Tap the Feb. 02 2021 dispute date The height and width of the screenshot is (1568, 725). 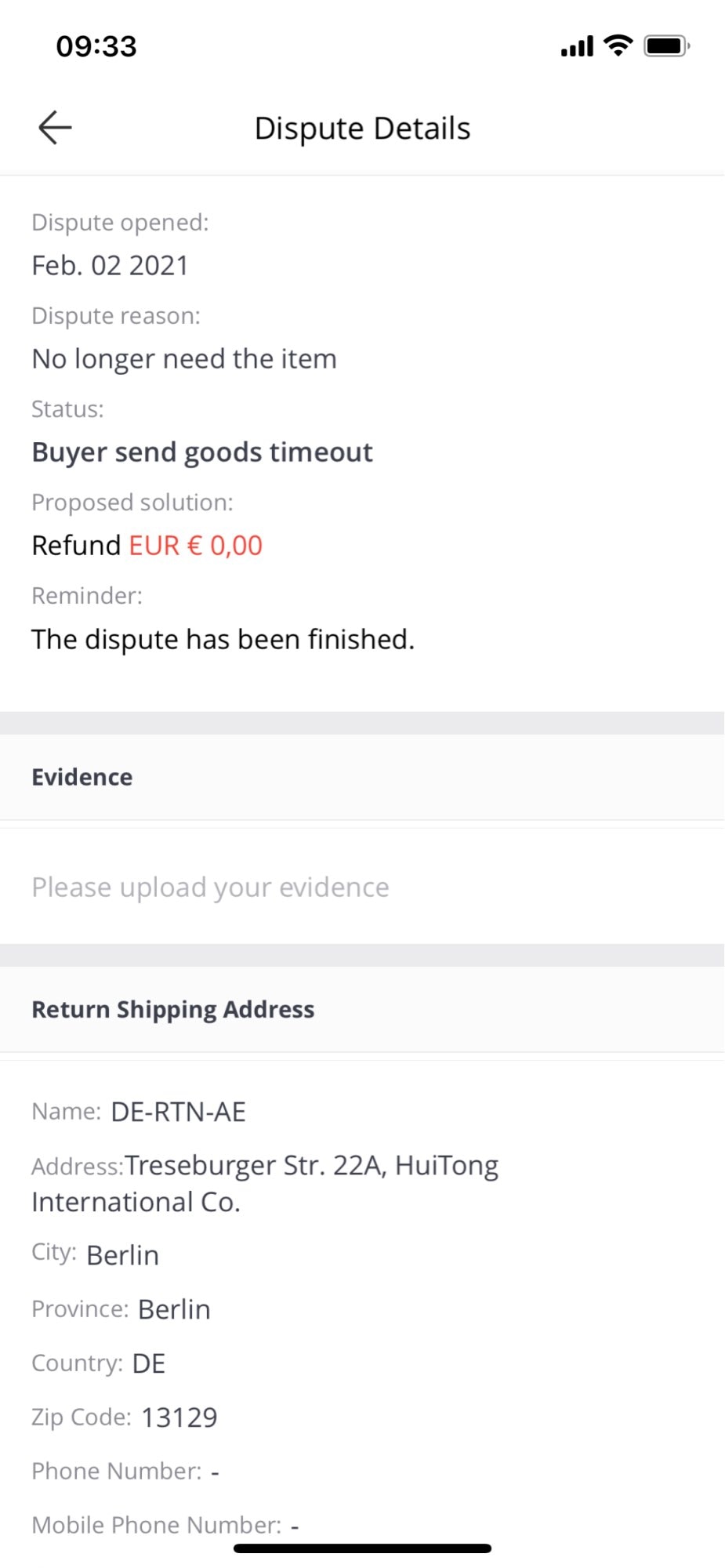[x=110, y=266]
